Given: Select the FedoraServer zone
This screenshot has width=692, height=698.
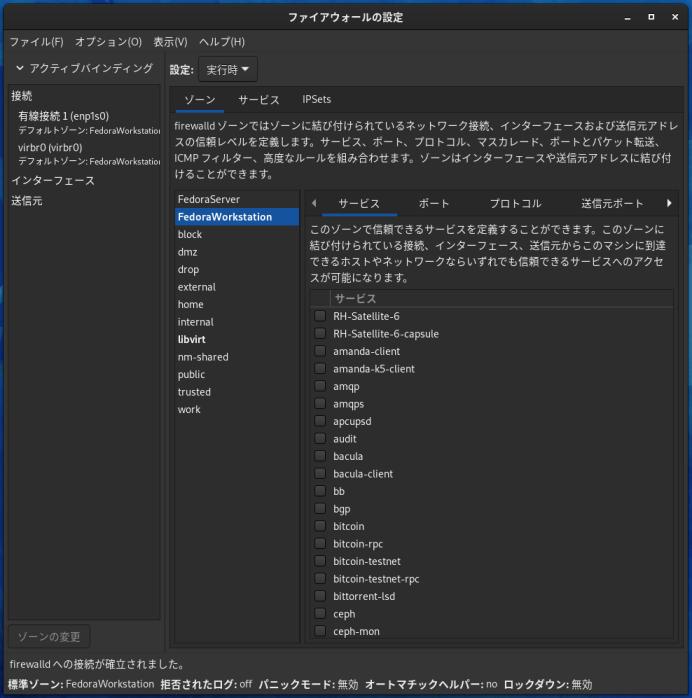Looking at the screenshot, I should point(237,199).
